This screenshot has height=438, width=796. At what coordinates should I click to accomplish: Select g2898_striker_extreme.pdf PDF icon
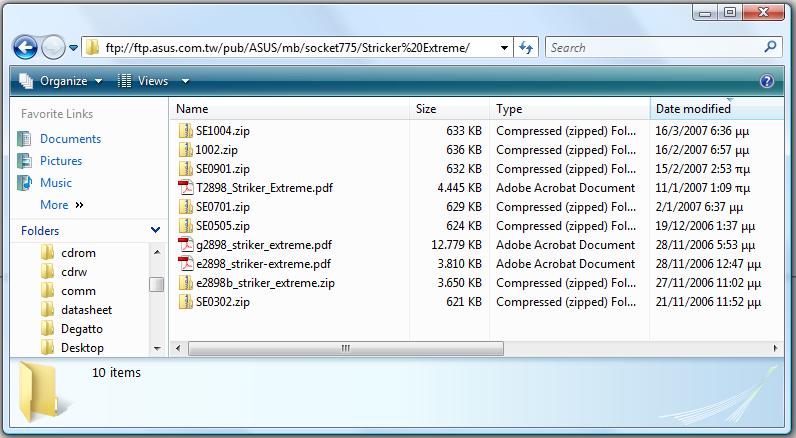tap(185, 245)
